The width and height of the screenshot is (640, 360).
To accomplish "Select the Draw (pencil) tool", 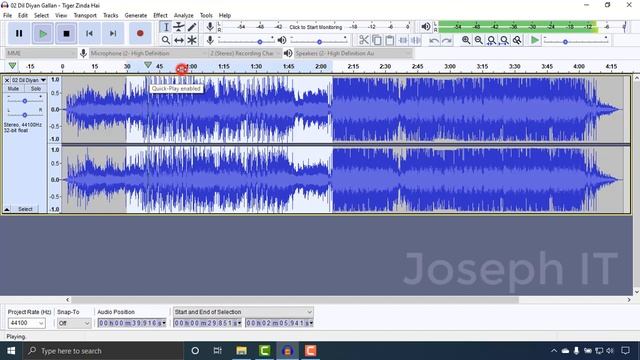I will [x=192, y=27].
